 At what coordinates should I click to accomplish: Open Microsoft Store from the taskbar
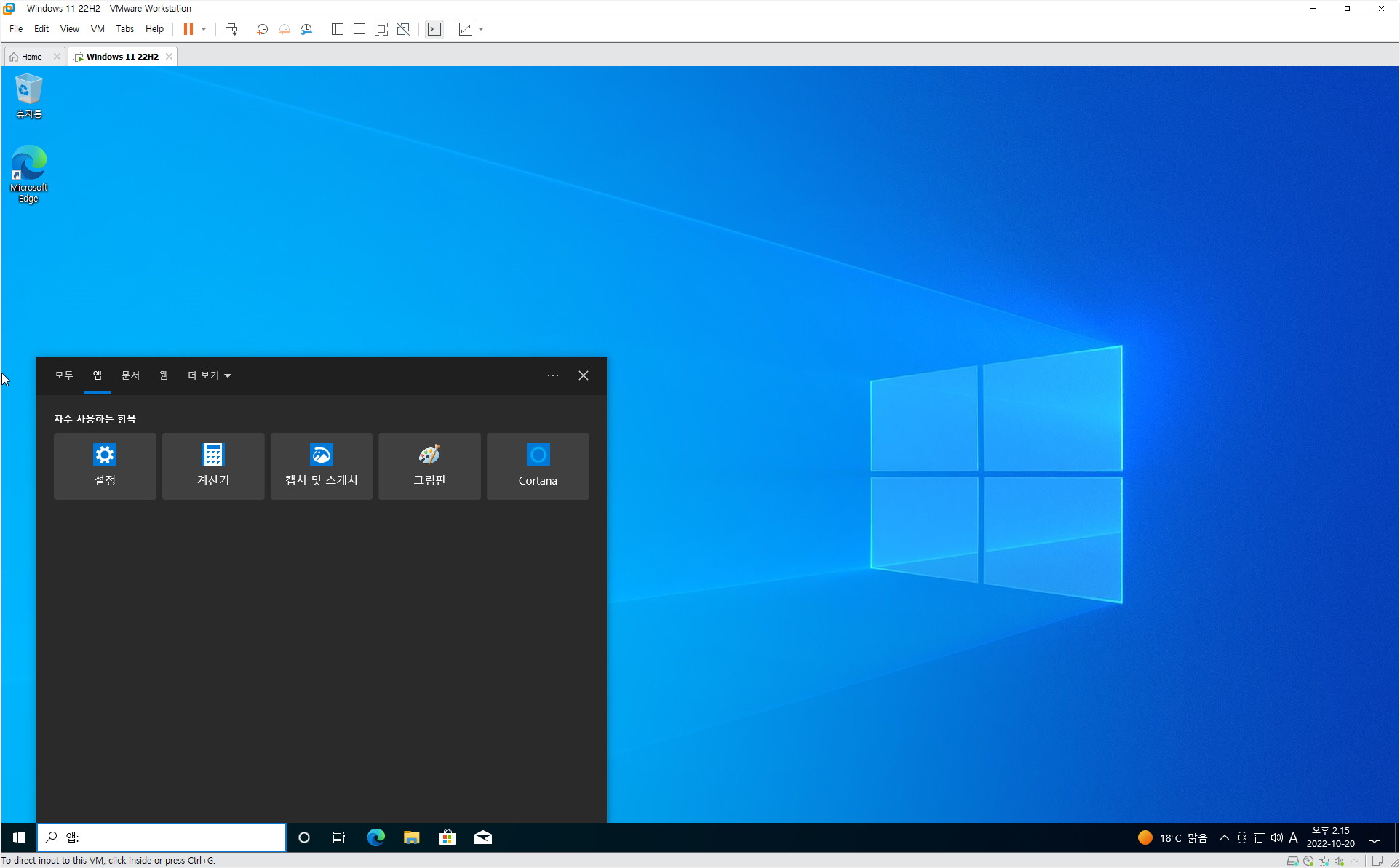coord(447,837)
